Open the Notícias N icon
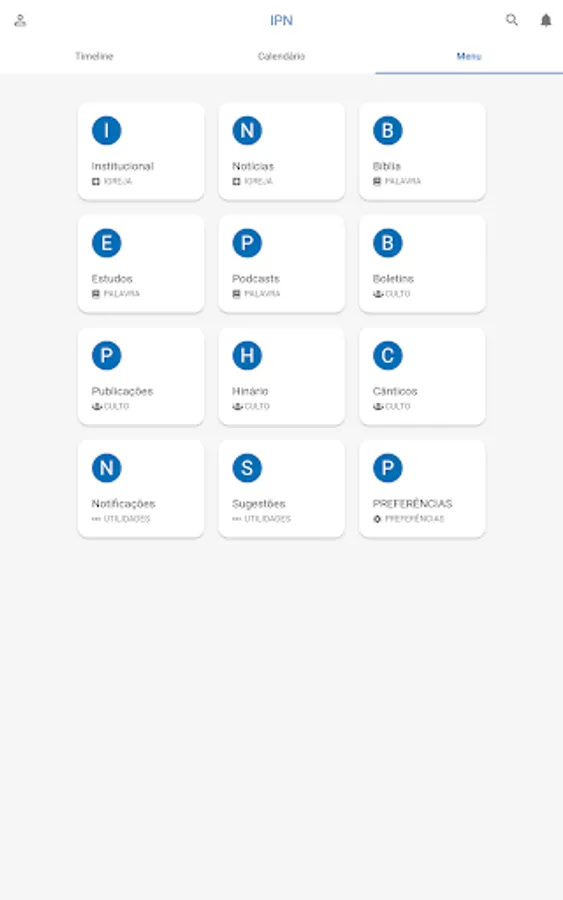Screen dimensions: 563x900 coord(247,130)
